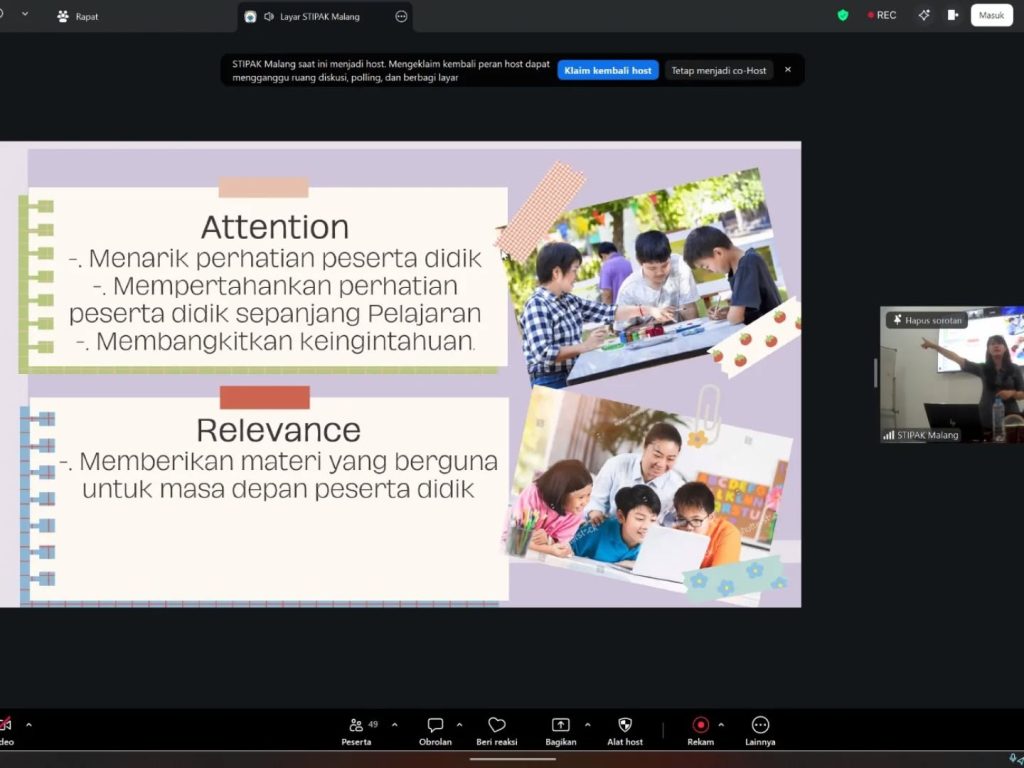
Task: Open the Peserta participants panel
Action: [x=357, y=730]
